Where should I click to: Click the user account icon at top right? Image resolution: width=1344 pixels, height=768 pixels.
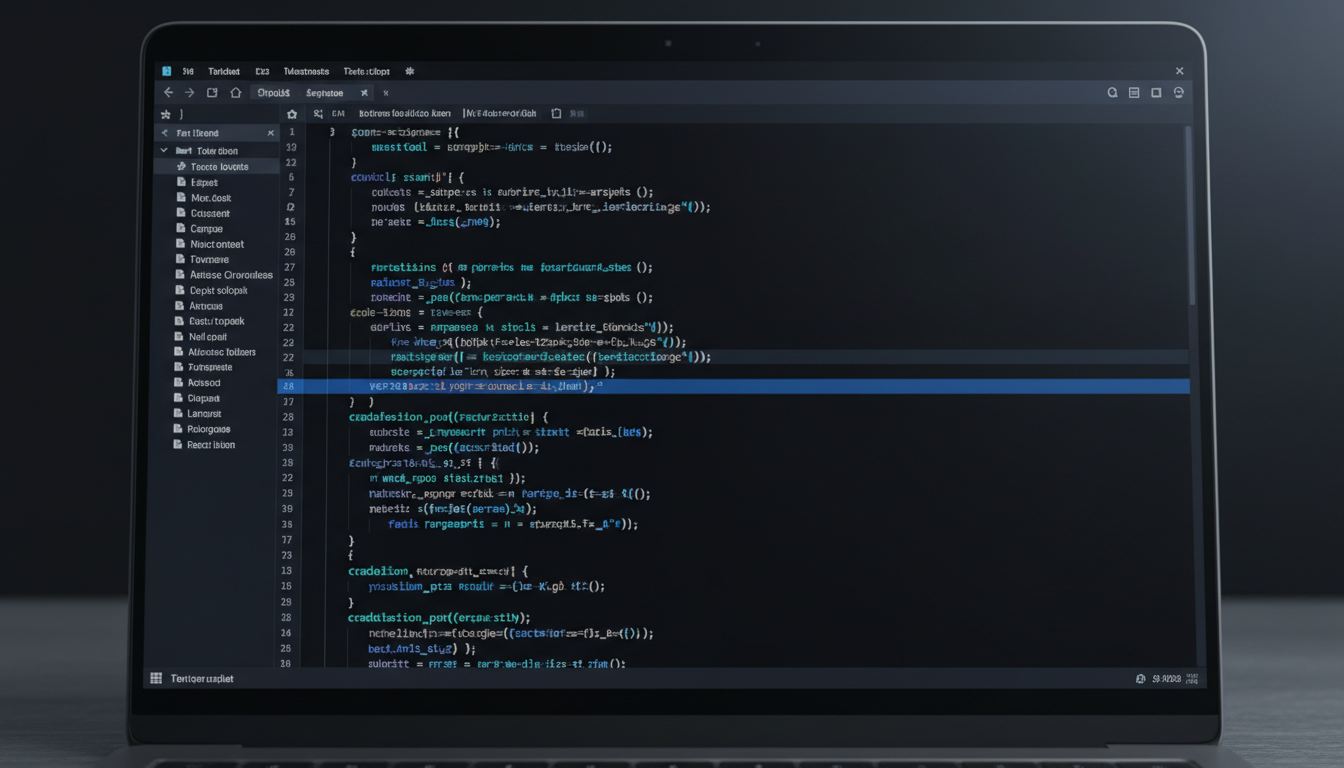tap(1178, 93)
